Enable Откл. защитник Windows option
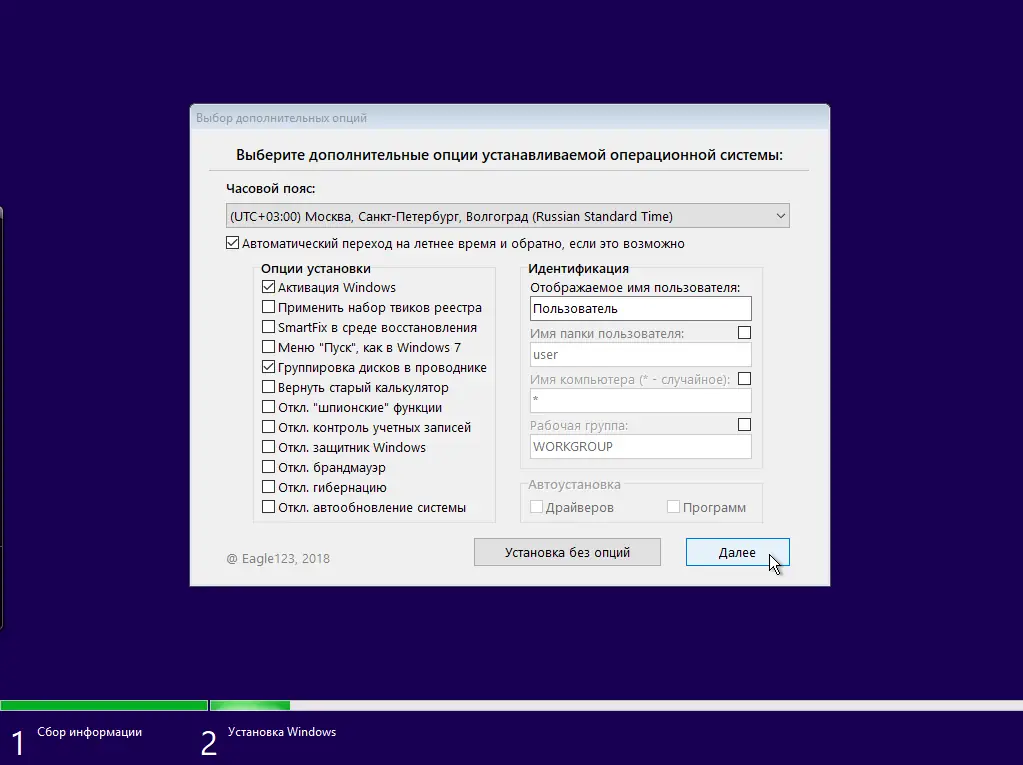Screen dimensions: 1023x765 coord(268,447)
